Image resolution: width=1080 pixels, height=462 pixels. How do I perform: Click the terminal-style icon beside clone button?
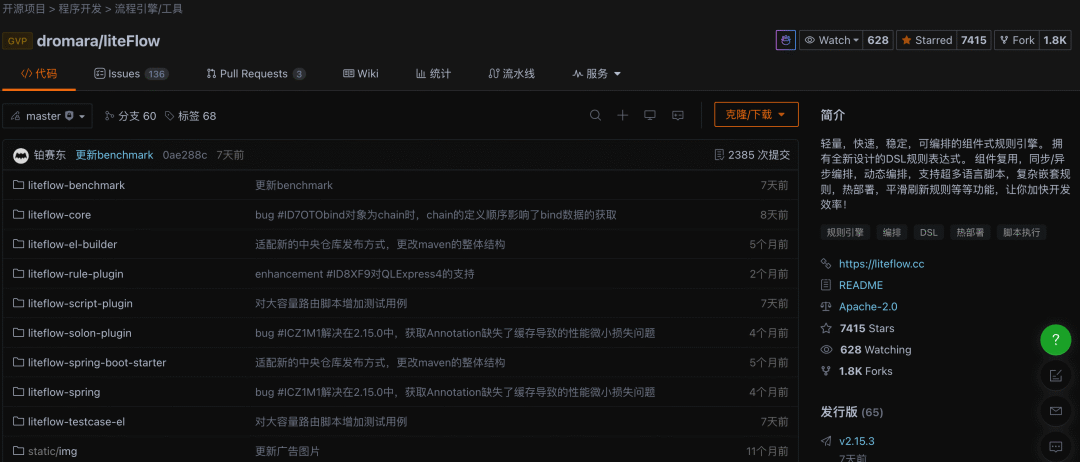[678, 116]
